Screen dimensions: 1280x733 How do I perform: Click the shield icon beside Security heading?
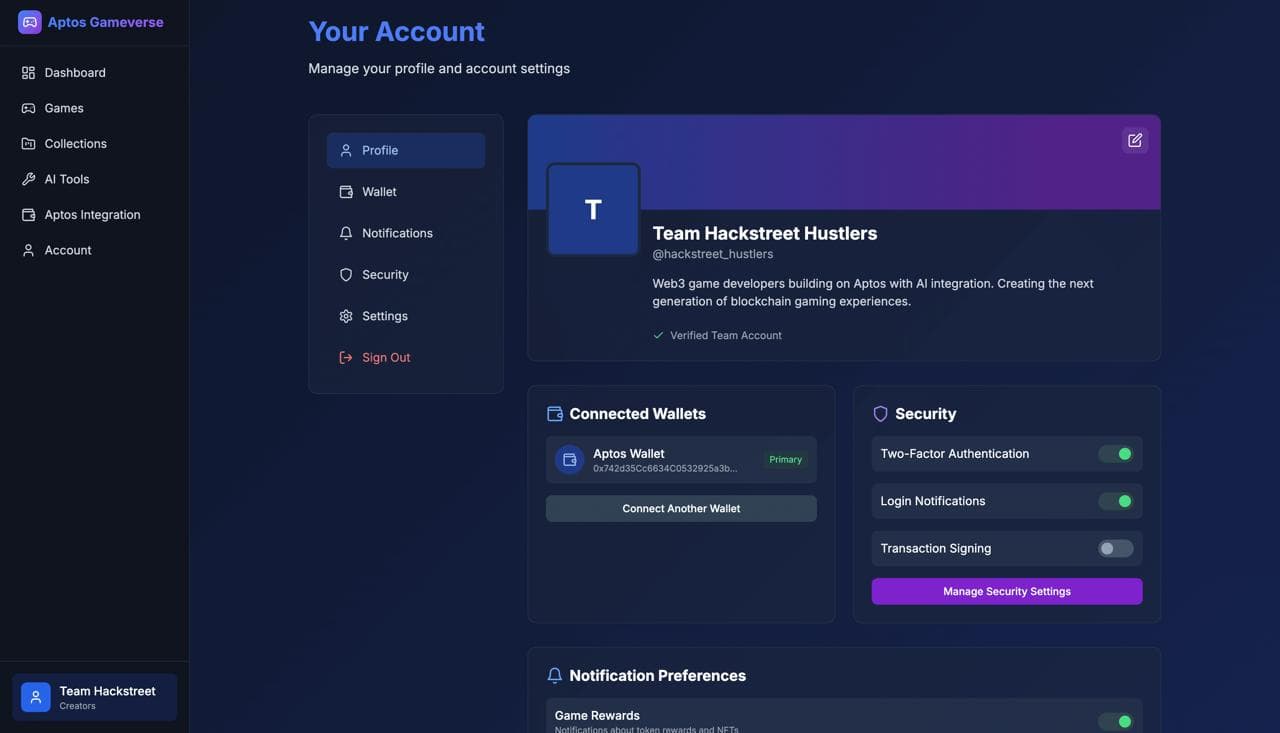(x=880, y=414)
